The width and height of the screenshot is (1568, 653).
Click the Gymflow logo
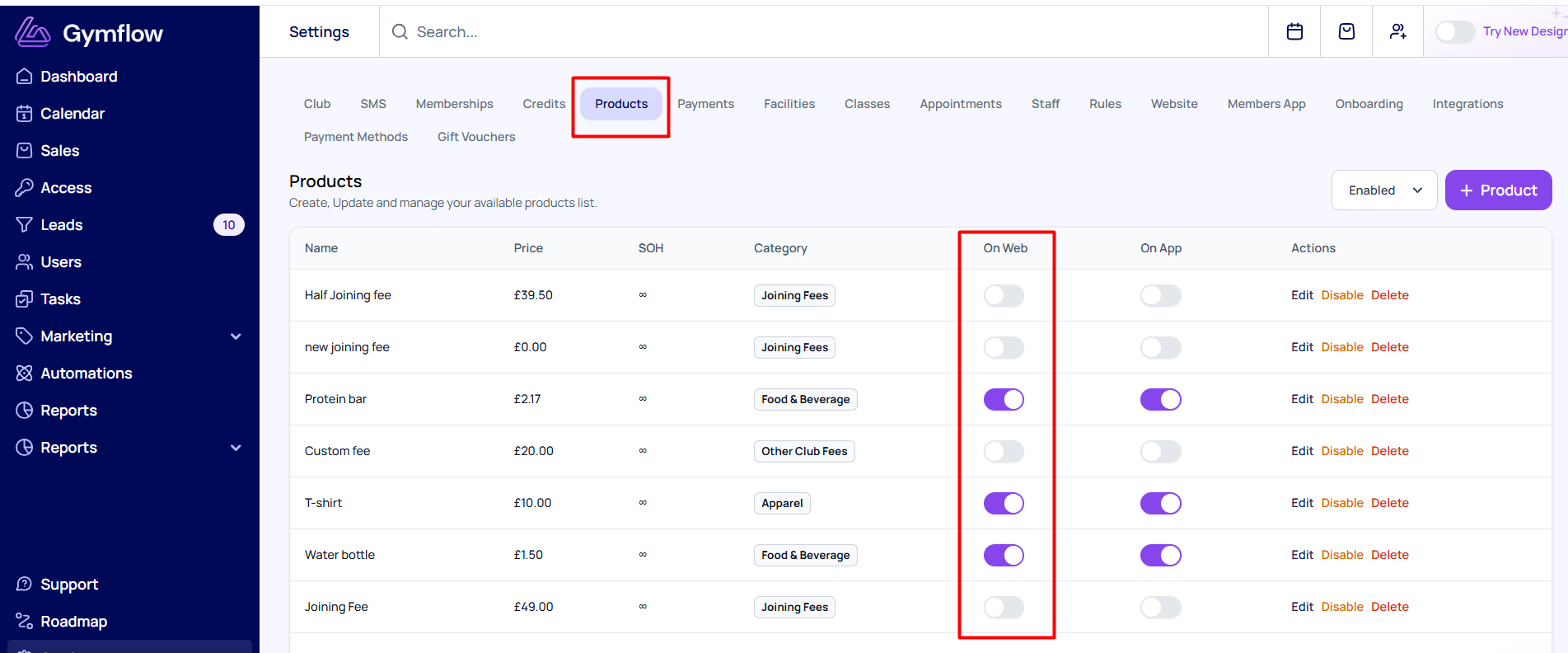point(89,33)
